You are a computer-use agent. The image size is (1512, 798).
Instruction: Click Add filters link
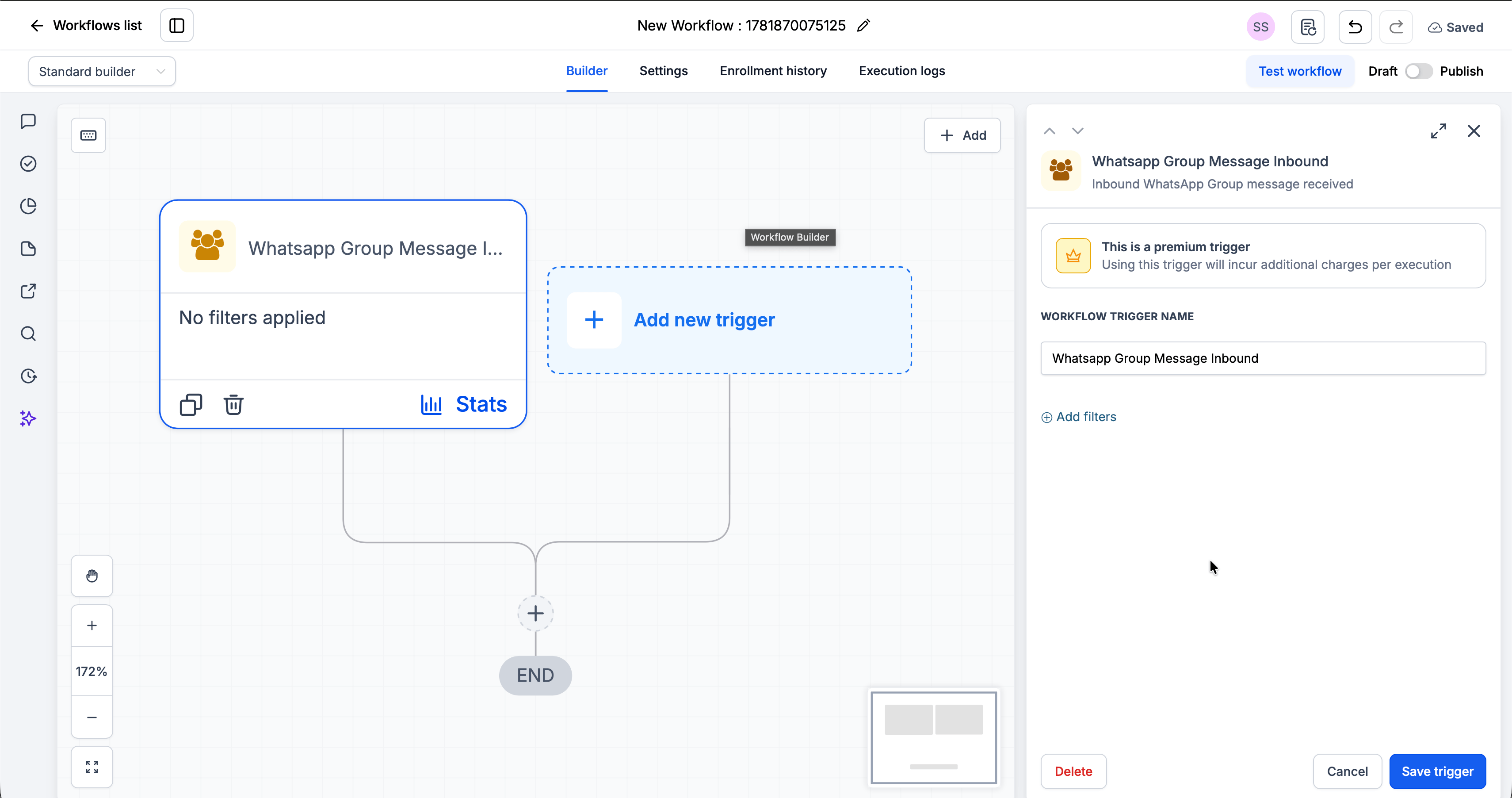tap(1079, 417)
